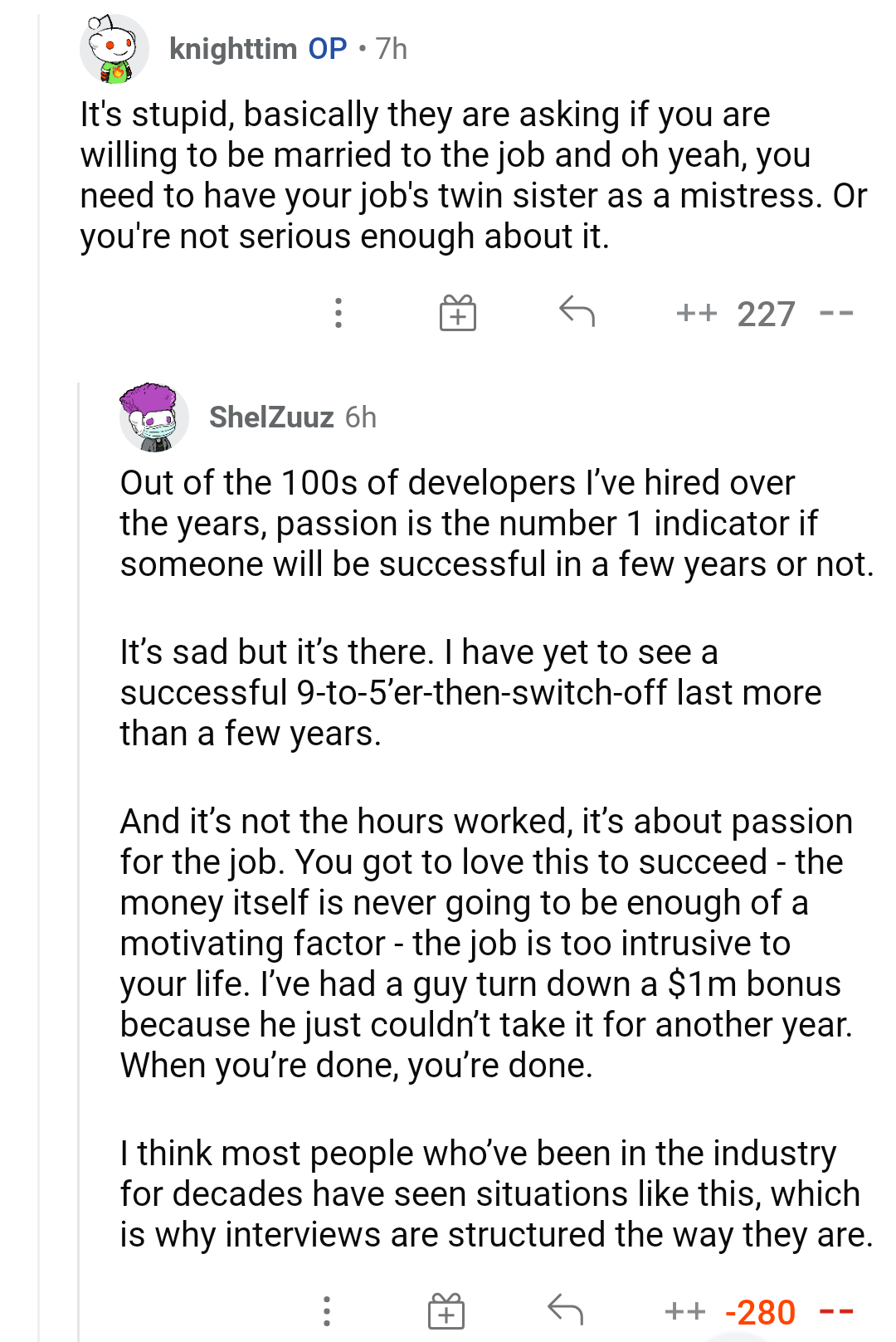Open knighttim's profile
The height and width of the screenshot is (1342, 896).
pyautogui.click(x=235, y=47)
